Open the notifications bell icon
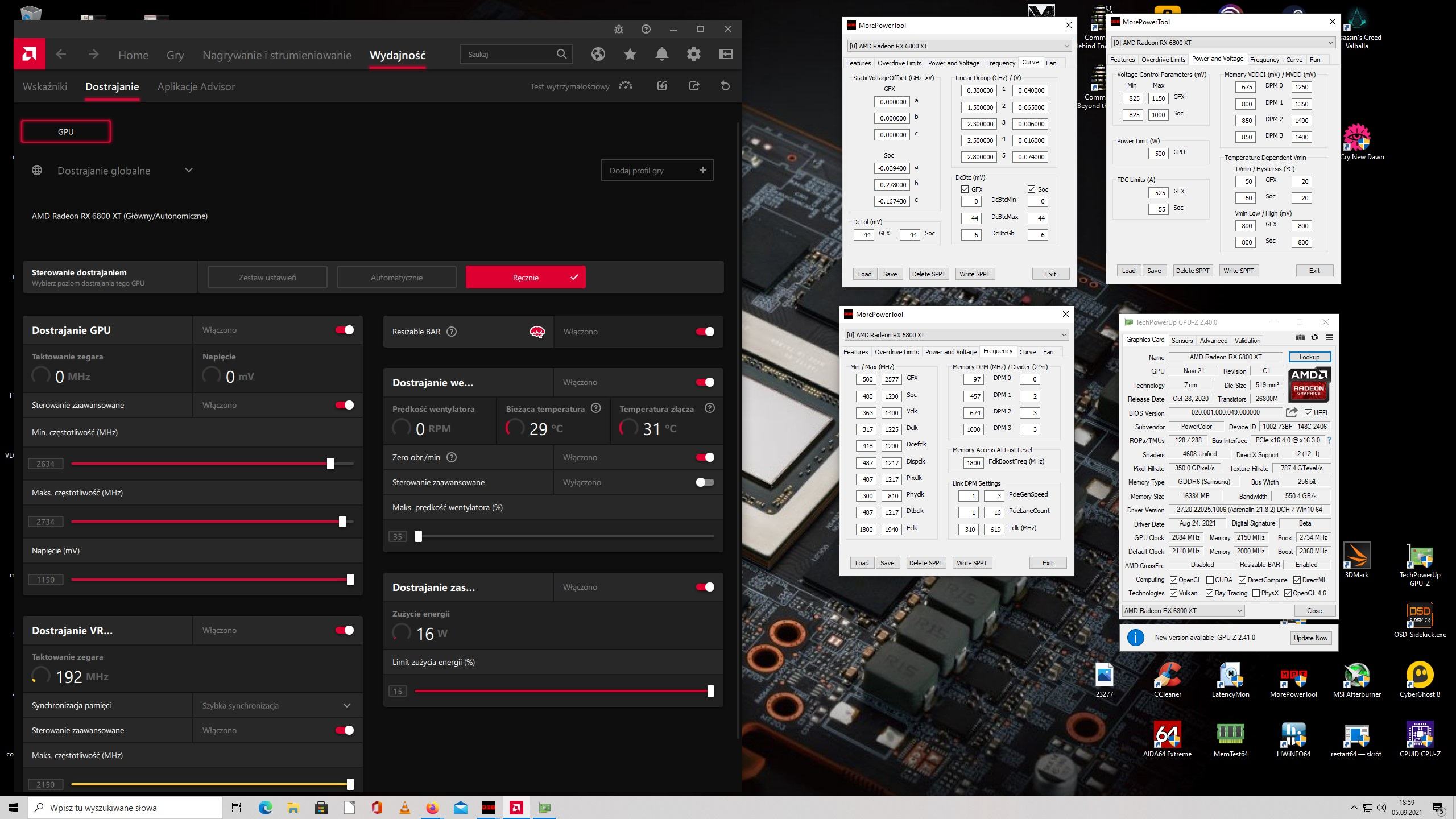Image resolution: width=1456 pixels, height=819 pixels. (x=661, y=54)
